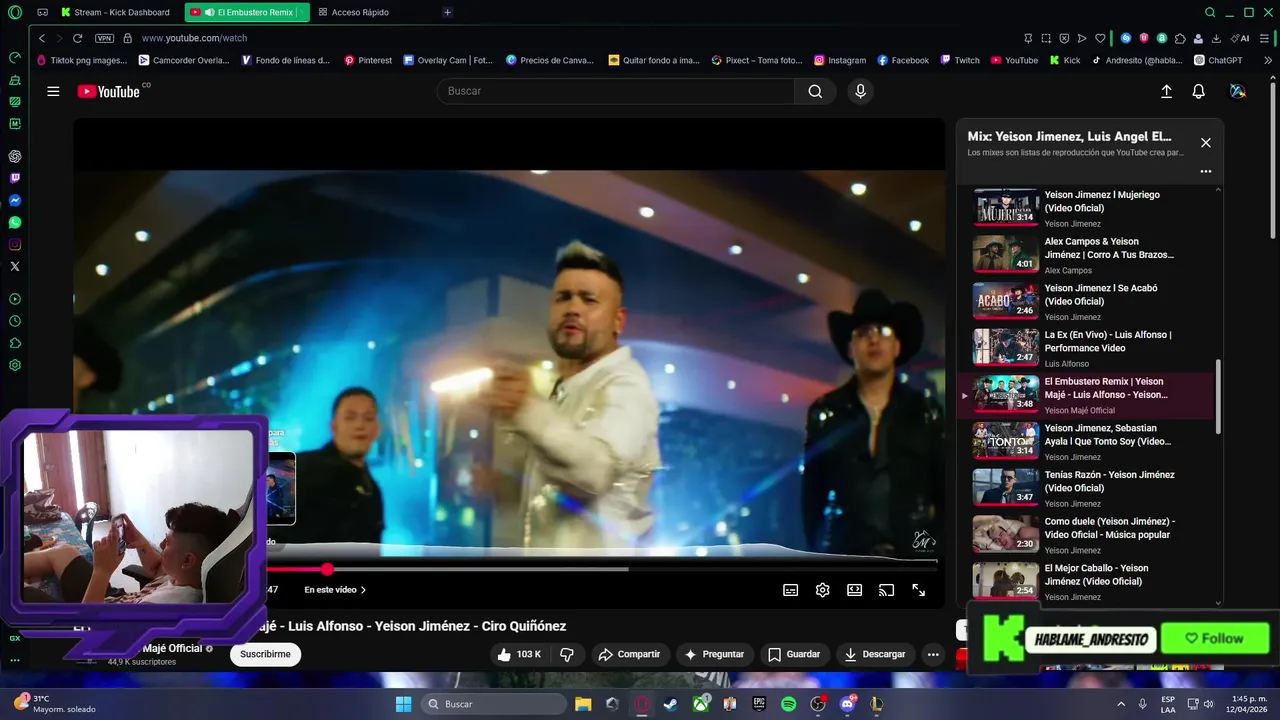Screen dimensions: 1280x720
Task: Open ChatGPT in the Opera sidebar
Action: point(15,157)
